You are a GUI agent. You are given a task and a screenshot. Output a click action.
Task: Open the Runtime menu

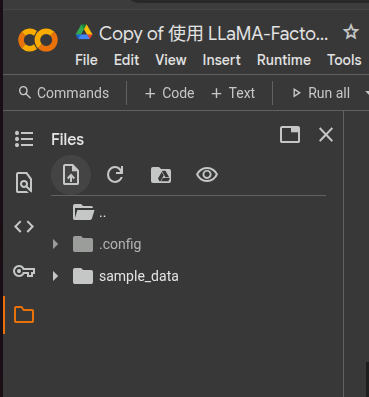[x=284, y=60]
